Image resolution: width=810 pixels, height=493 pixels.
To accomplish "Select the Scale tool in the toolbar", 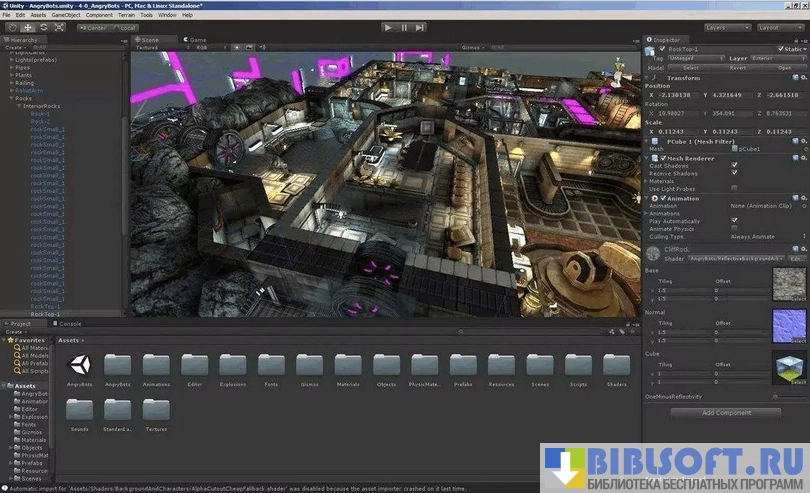I will (x=61, y=27).
